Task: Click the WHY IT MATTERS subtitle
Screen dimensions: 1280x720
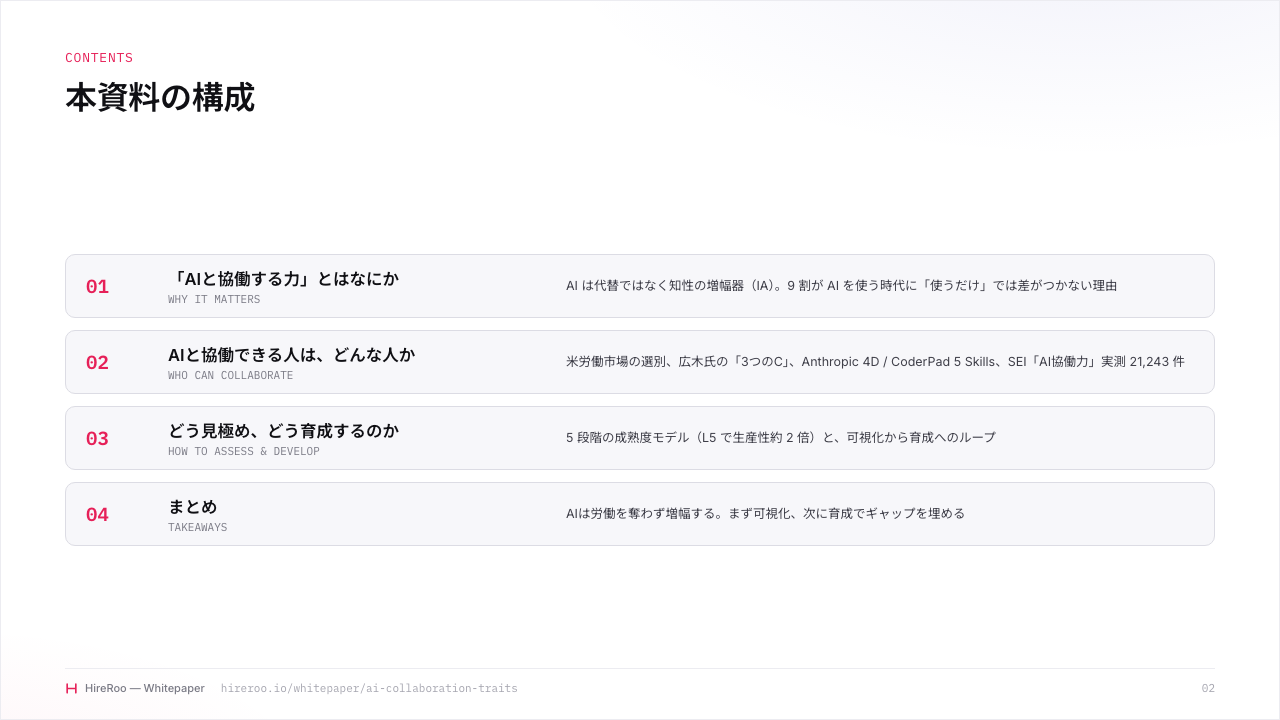Action: pos(214,300)
